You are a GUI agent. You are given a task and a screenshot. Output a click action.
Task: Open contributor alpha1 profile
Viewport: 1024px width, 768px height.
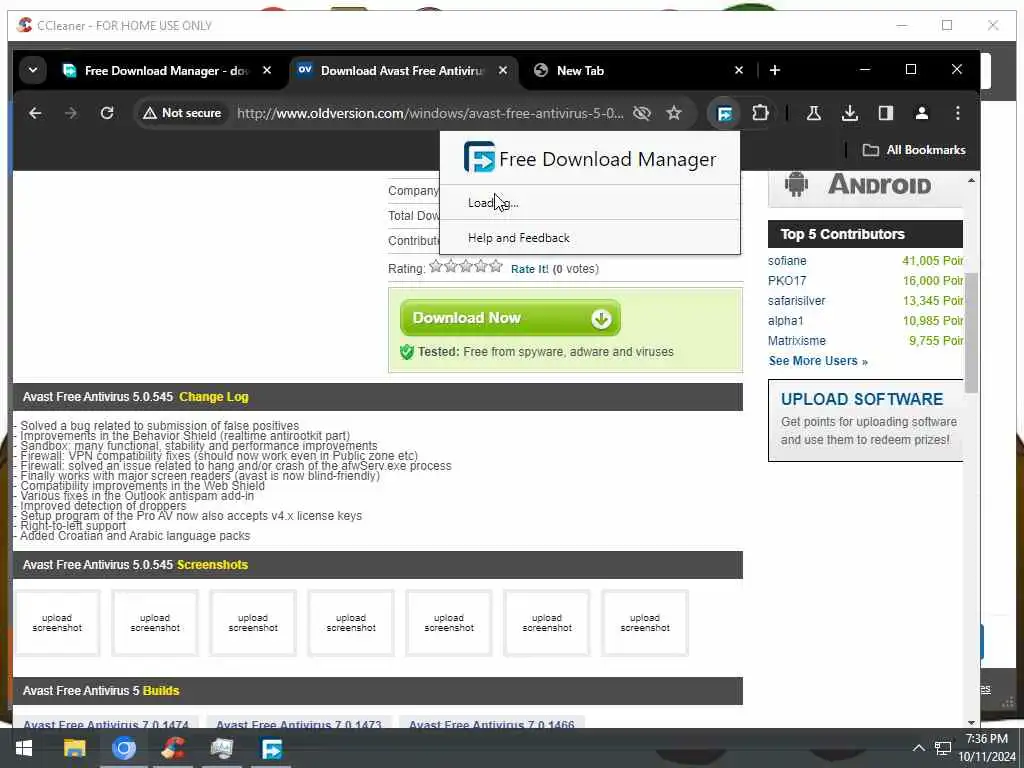pos(786,321)
